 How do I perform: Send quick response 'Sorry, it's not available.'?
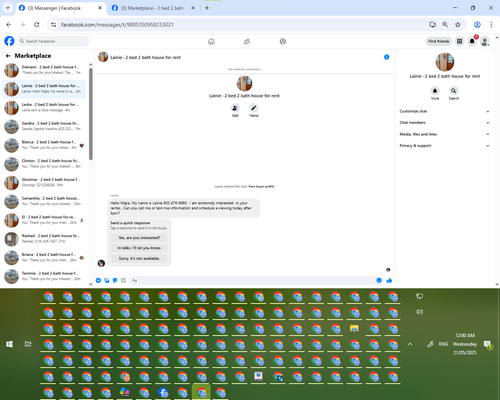point(139,258)
